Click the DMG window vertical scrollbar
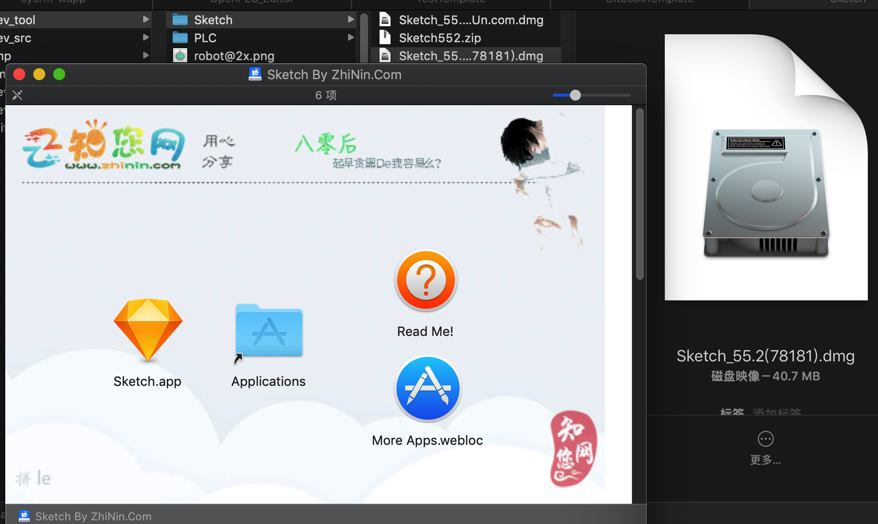Screen dimensions: 878x524 pos(639,194)
